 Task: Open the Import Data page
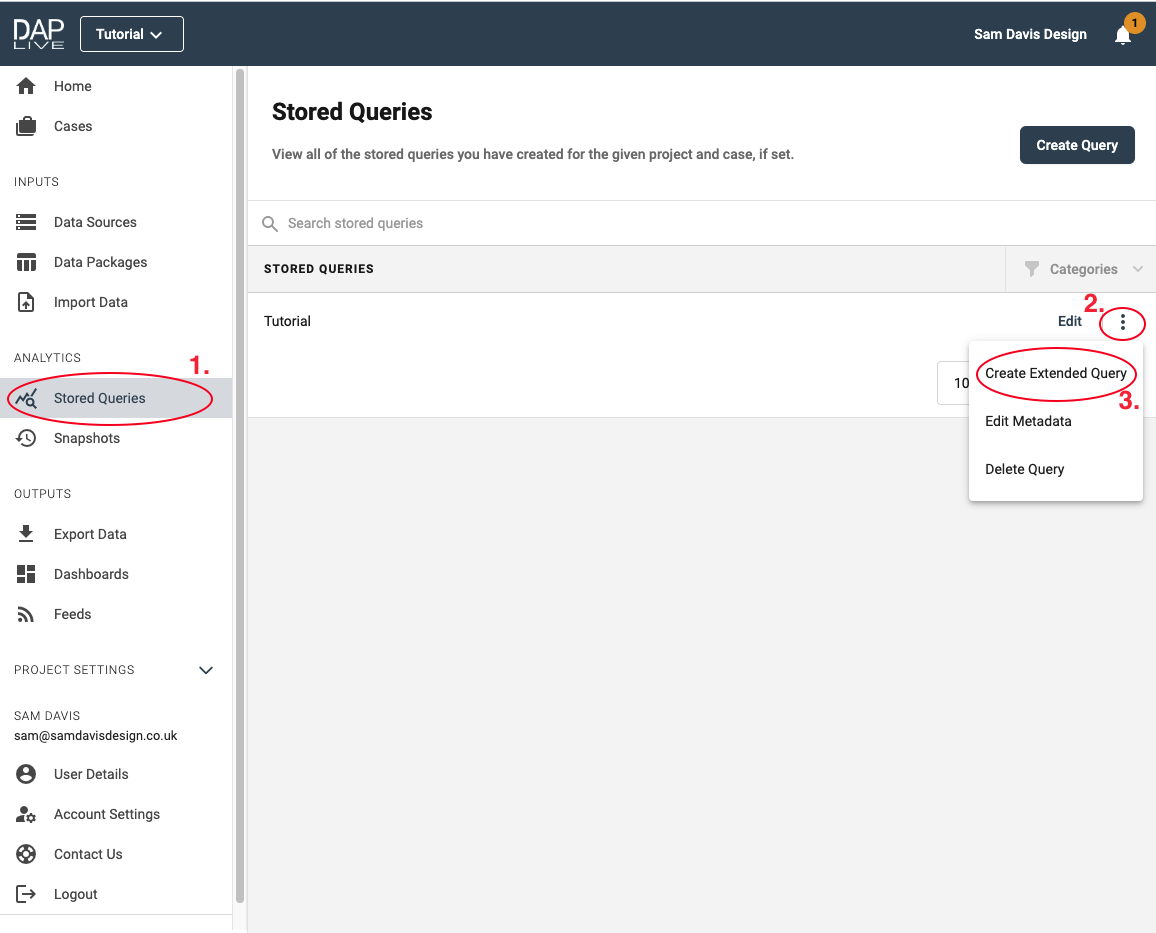coord(91,302)
